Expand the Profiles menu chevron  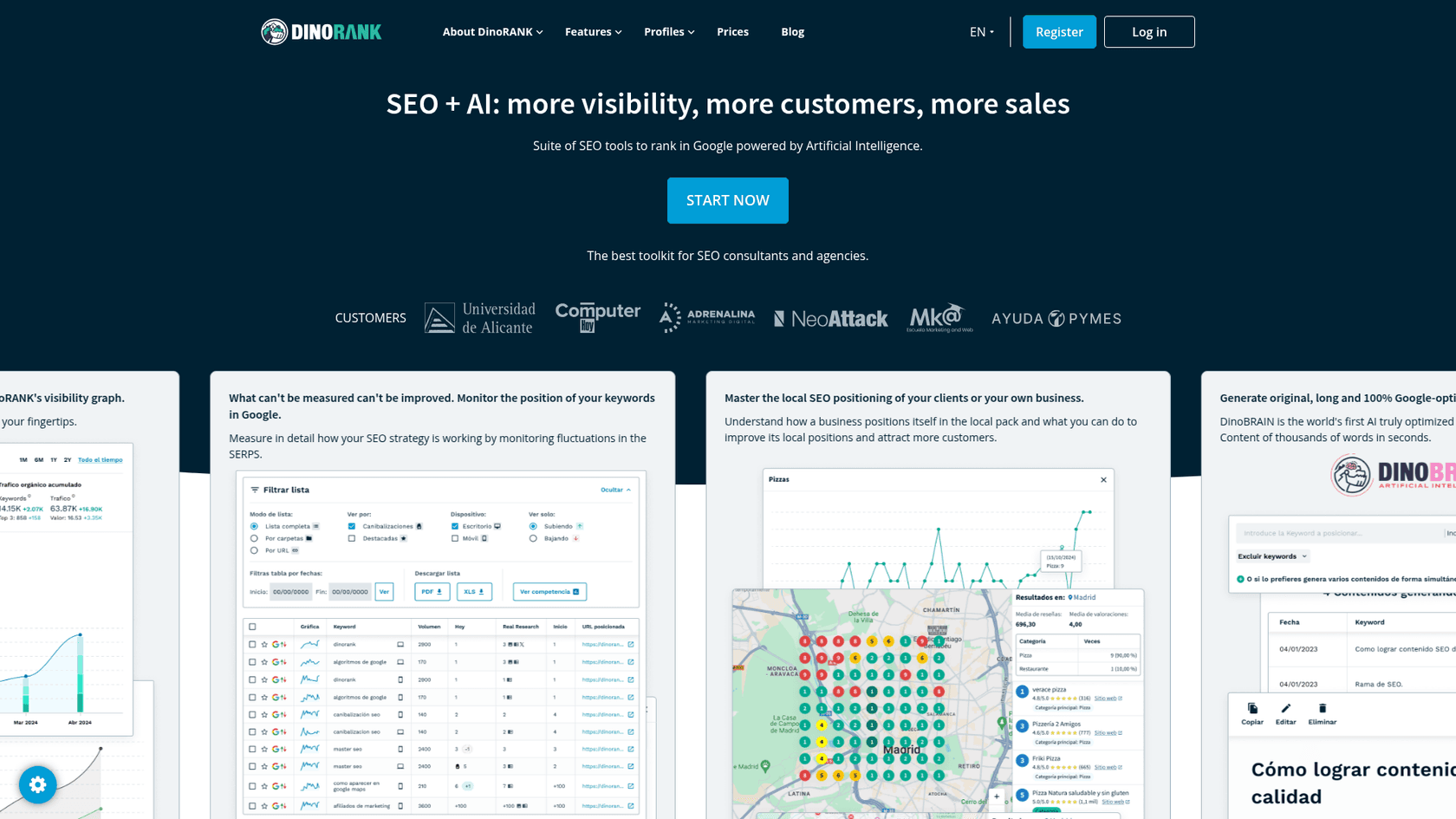(691, 32)
